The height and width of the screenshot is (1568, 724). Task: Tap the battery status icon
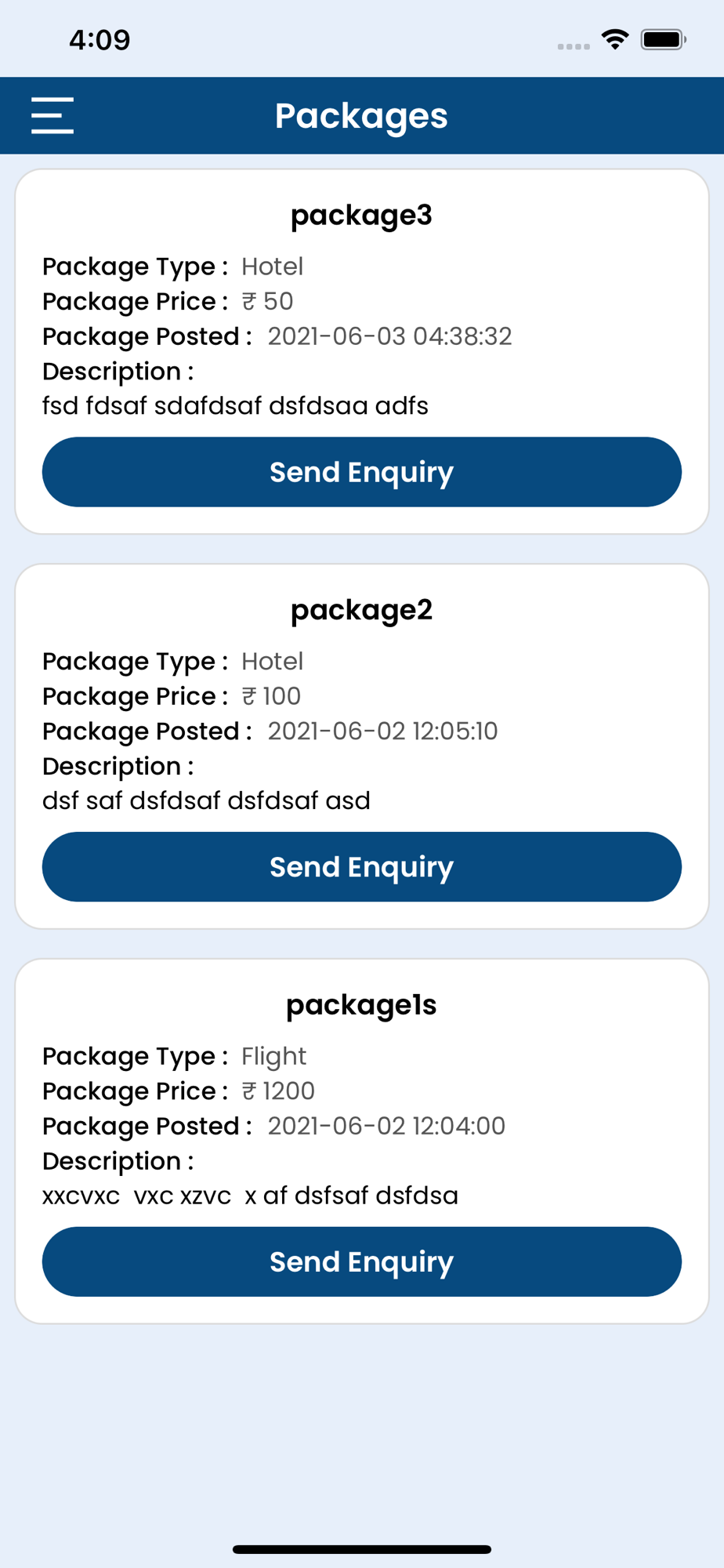664,39
